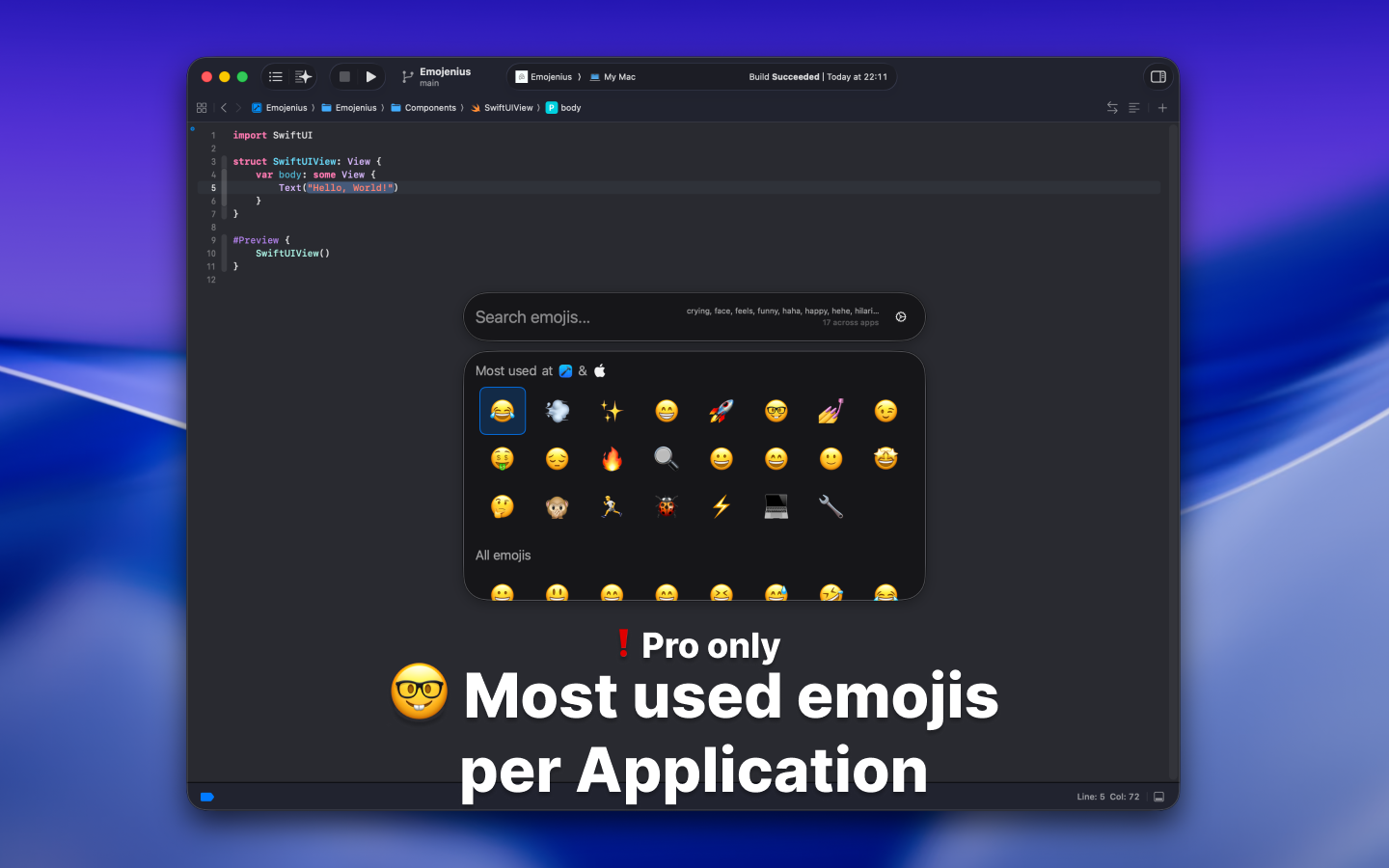Toggle the inspectors panel icon
This screenshot has height=868, width=1389.
[1158, 76]
